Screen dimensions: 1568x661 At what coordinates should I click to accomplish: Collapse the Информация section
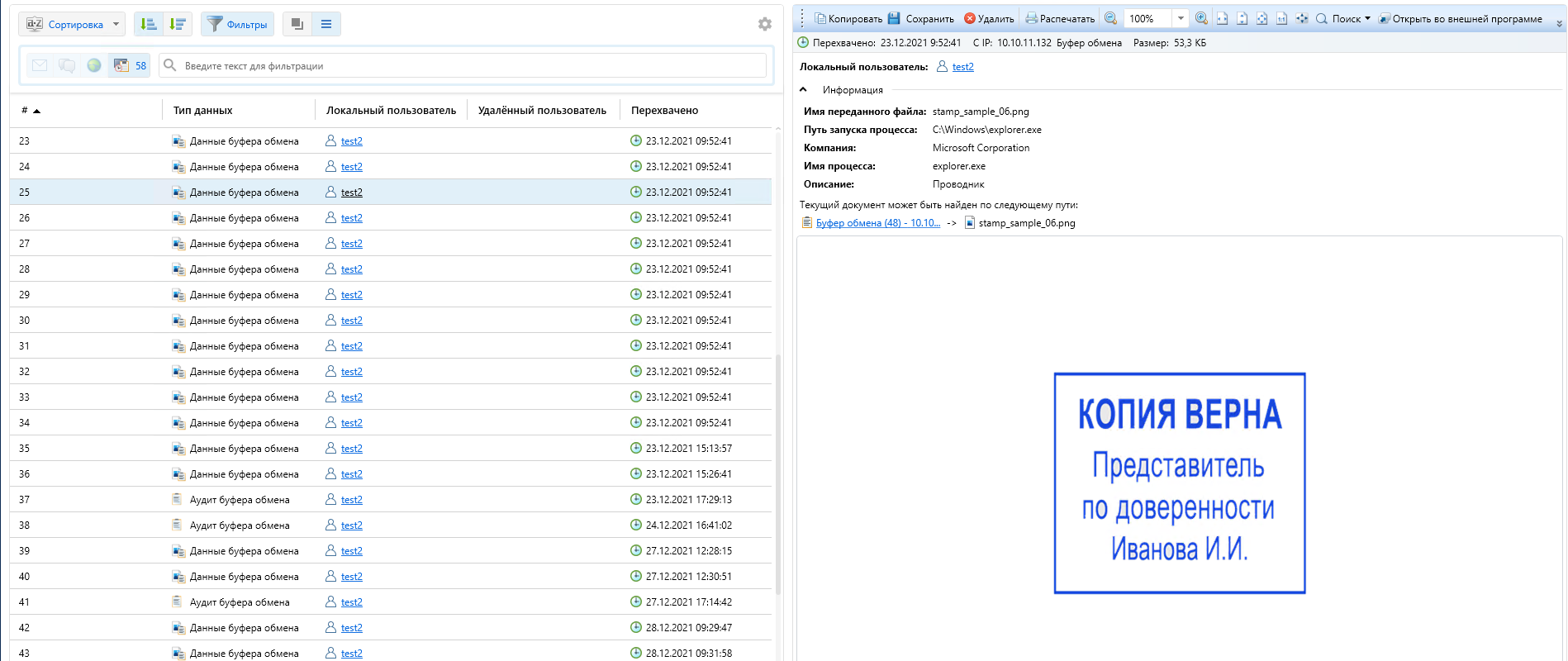pyautogui.click(x=803, y=89)
